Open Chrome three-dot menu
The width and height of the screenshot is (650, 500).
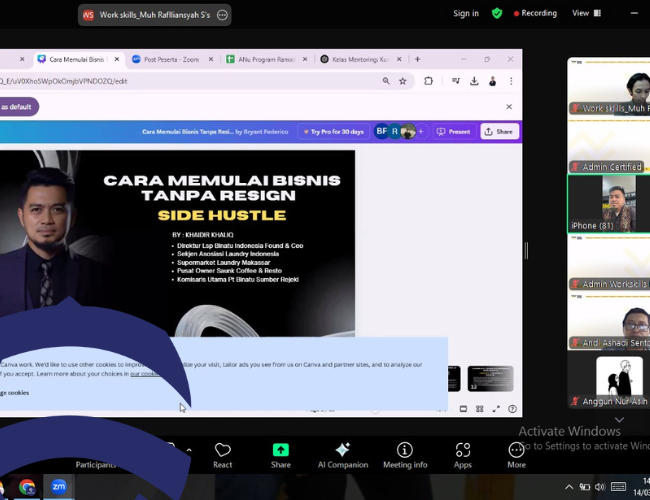pos(511,81)
